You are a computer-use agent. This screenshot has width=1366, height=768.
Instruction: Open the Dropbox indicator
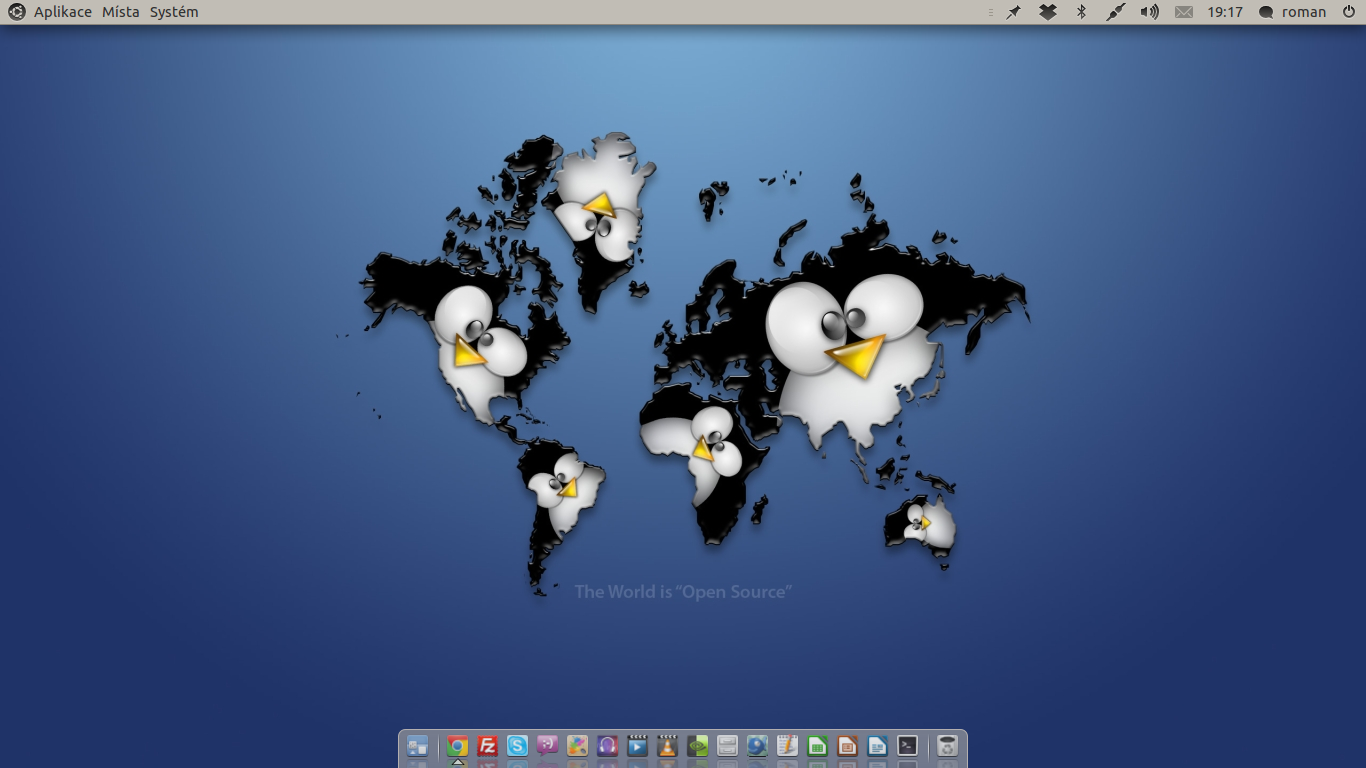click(1048, 12)
